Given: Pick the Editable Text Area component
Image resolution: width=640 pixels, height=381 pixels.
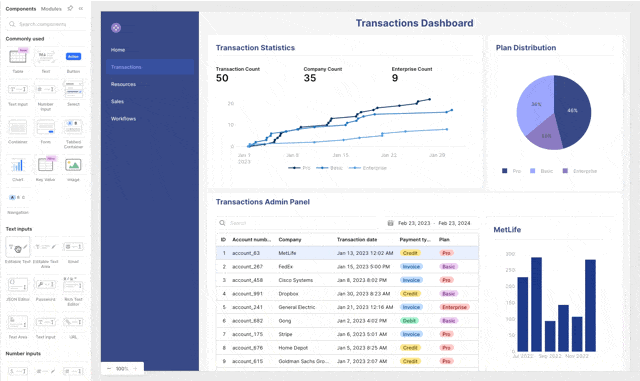Looking at the screenshot, I should coord(46,247).
